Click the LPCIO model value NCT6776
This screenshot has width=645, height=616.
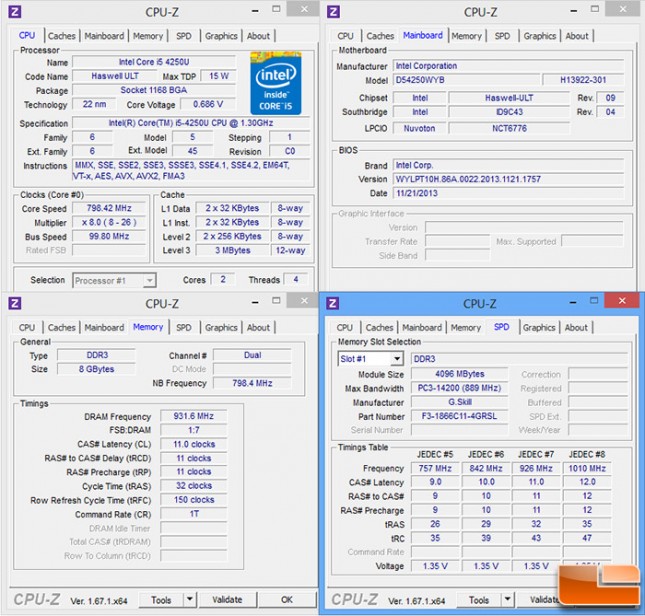509,128
